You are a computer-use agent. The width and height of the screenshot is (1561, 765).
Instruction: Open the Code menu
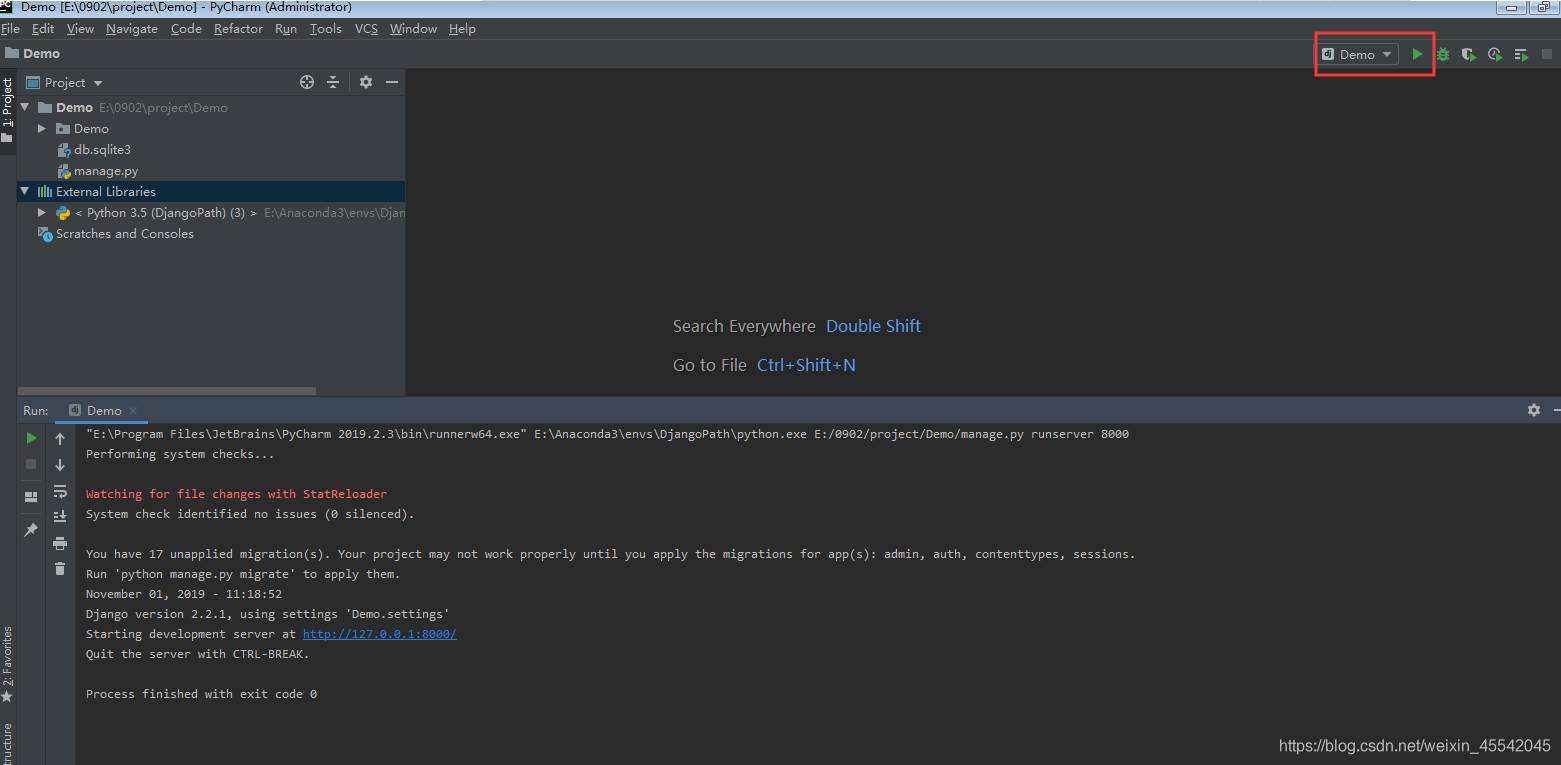point(186,29)
